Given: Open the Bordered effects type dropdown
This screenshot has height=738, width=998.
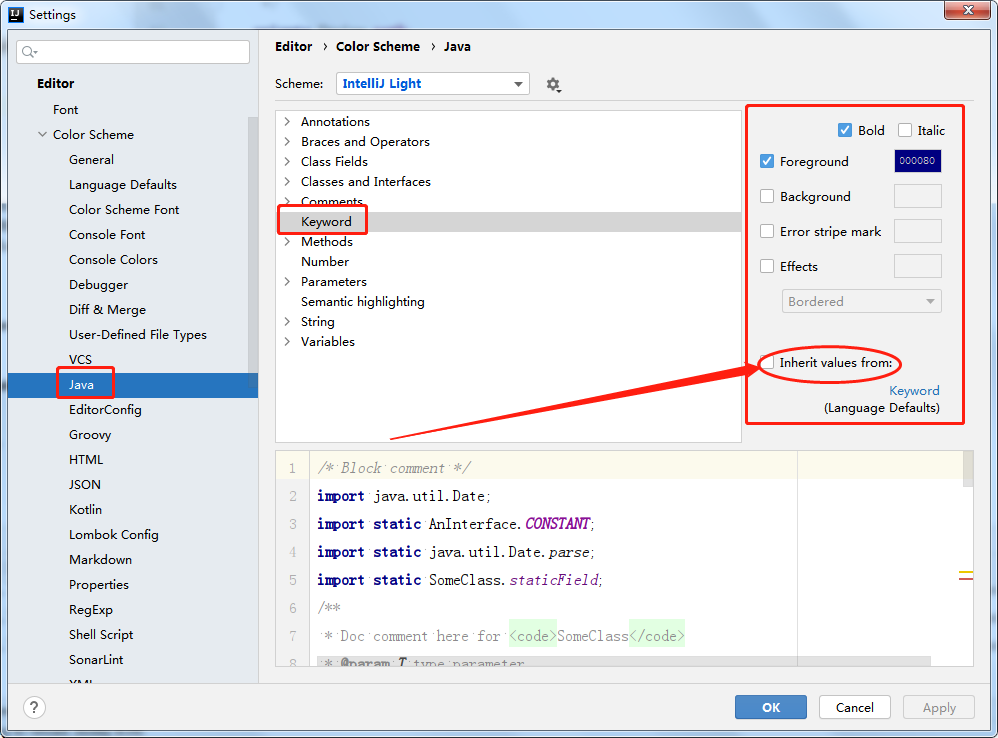Looking at the screenshot, I should pyautogui.click(x=862, y=302).
